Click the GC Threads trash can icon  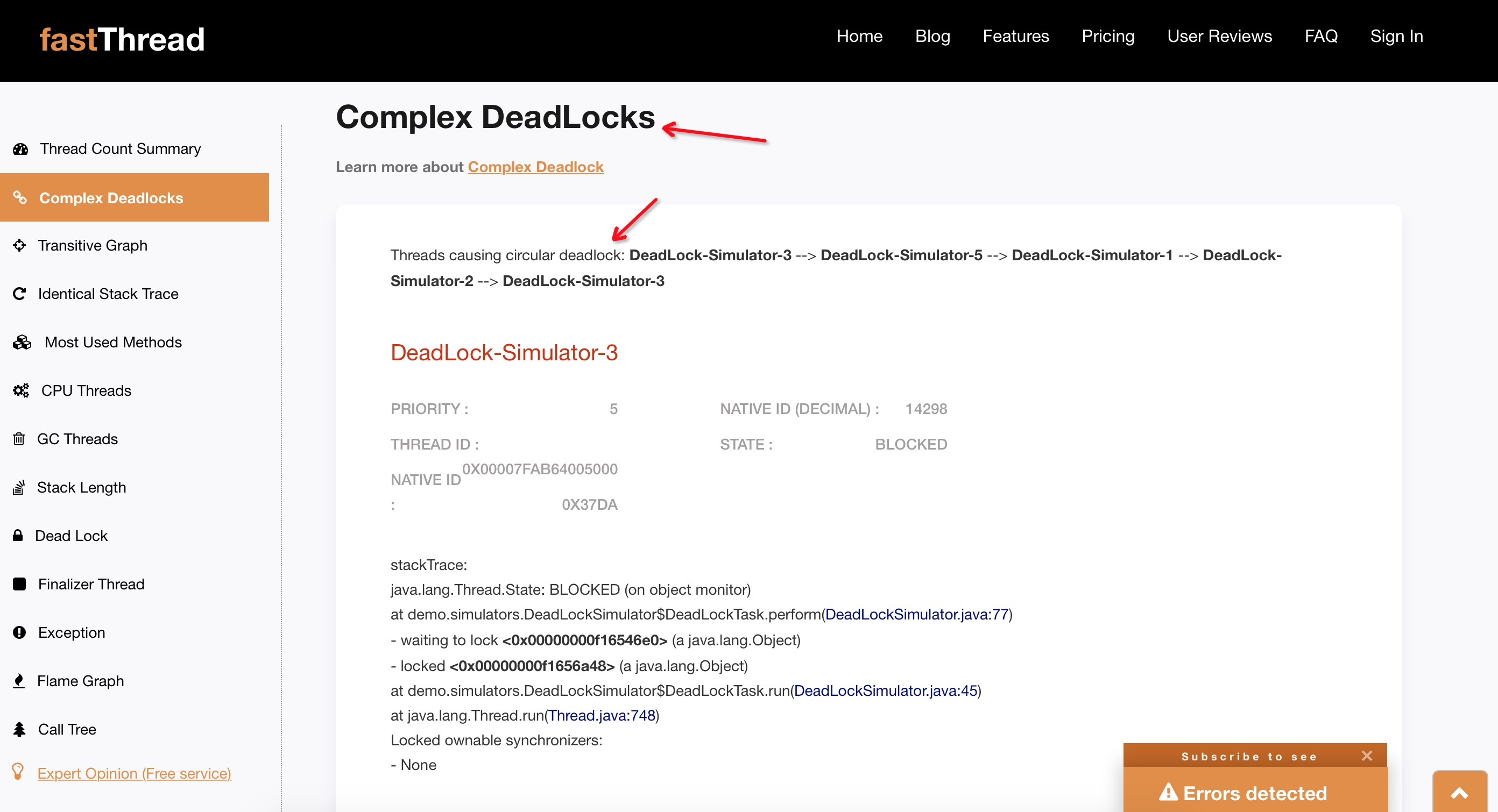point(19,439)
